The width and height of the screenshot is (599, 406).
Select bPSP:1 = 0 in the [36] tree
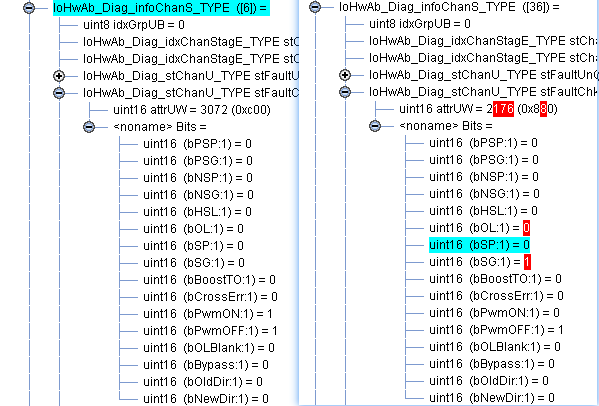[483, 143]
